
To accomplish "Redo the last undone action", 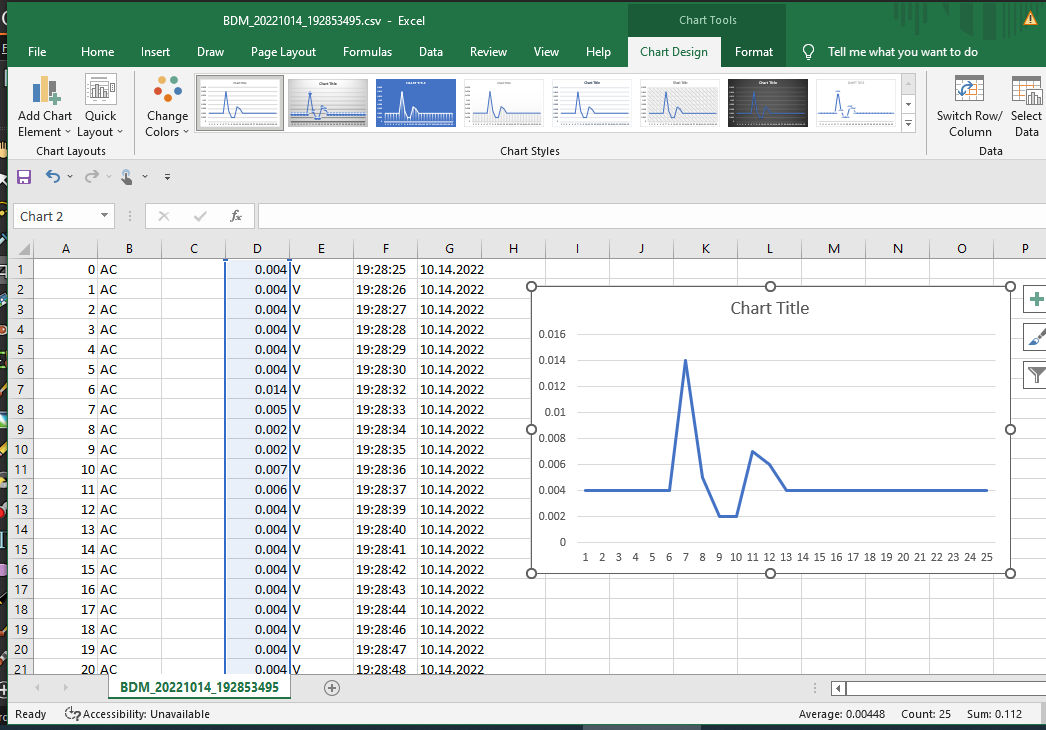I will pos(91,177).
